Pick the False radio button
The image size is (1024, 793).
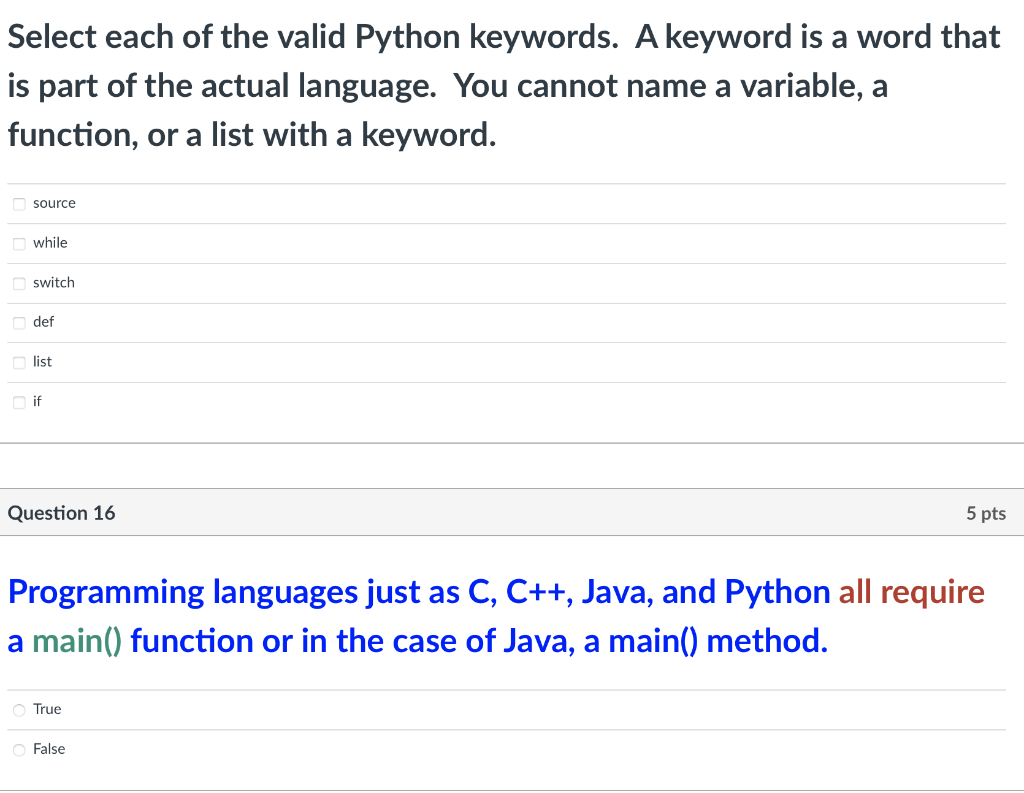[19, 750]
